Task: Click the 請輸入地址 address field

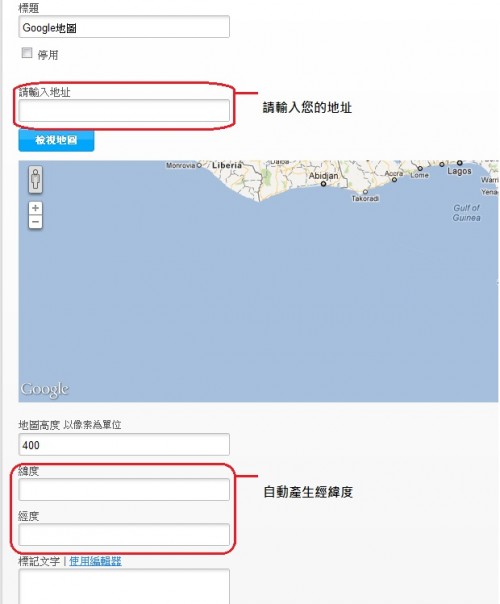Action: (124, 111)
